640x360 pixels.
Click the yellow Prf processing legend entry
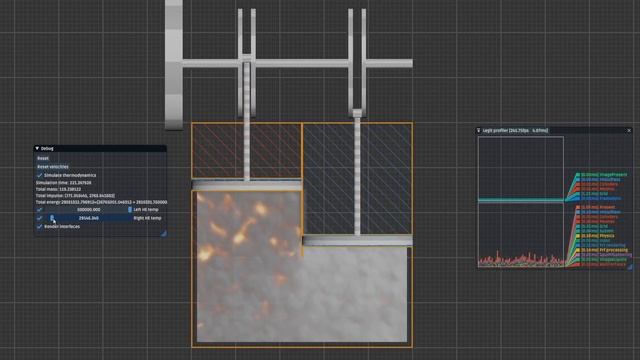coord(602,250)
